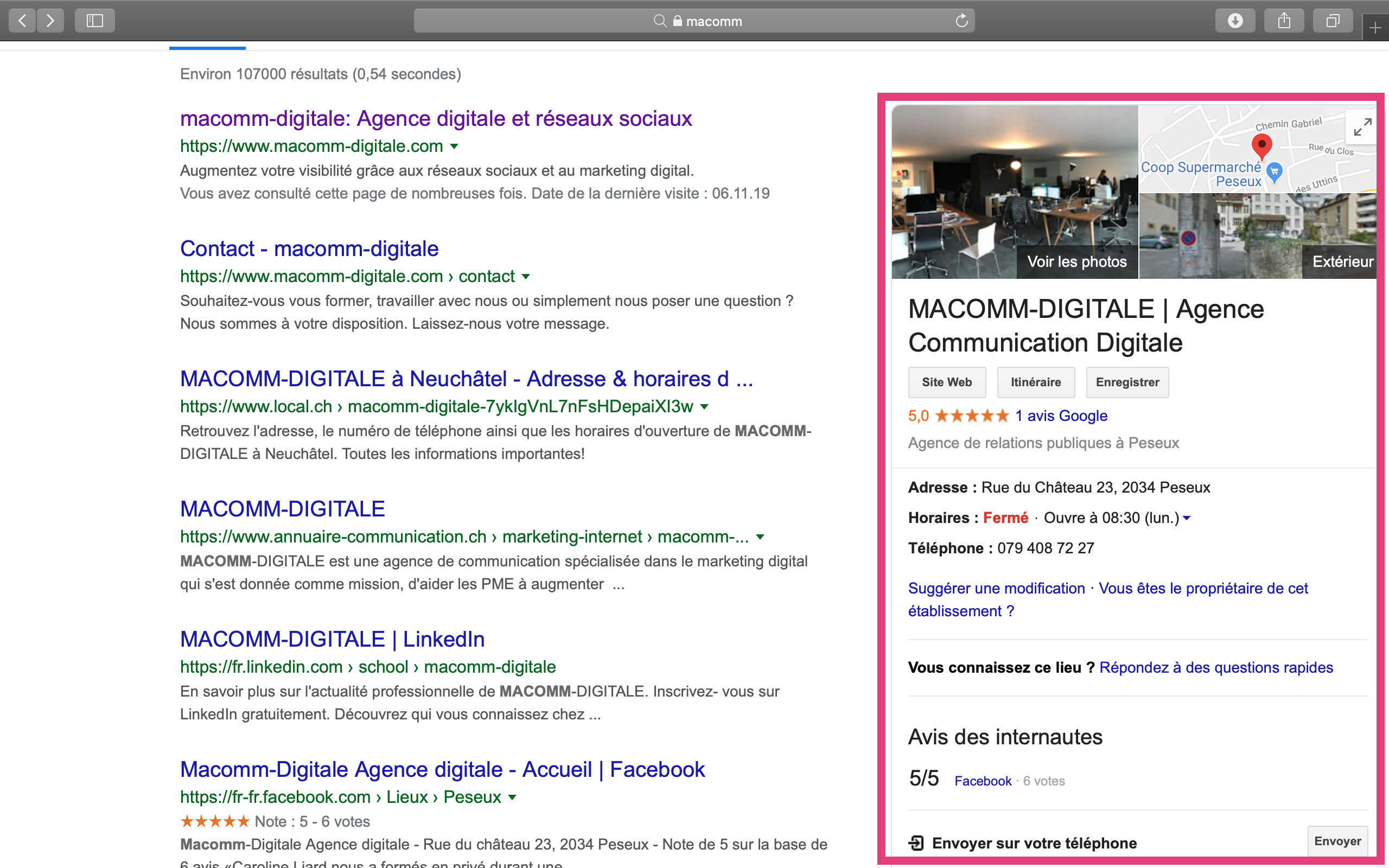This screenshot has height=868, width=1389.
Task: Click the red map pin on the map
Action: 1261,145
